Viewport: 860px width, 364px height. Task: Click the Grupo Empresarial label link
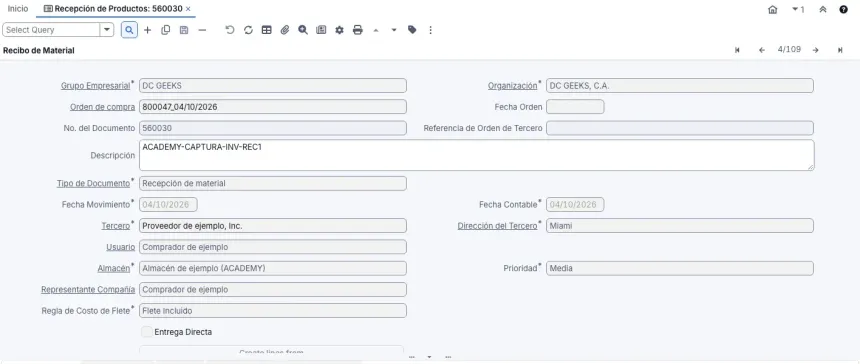coord(95,86)
